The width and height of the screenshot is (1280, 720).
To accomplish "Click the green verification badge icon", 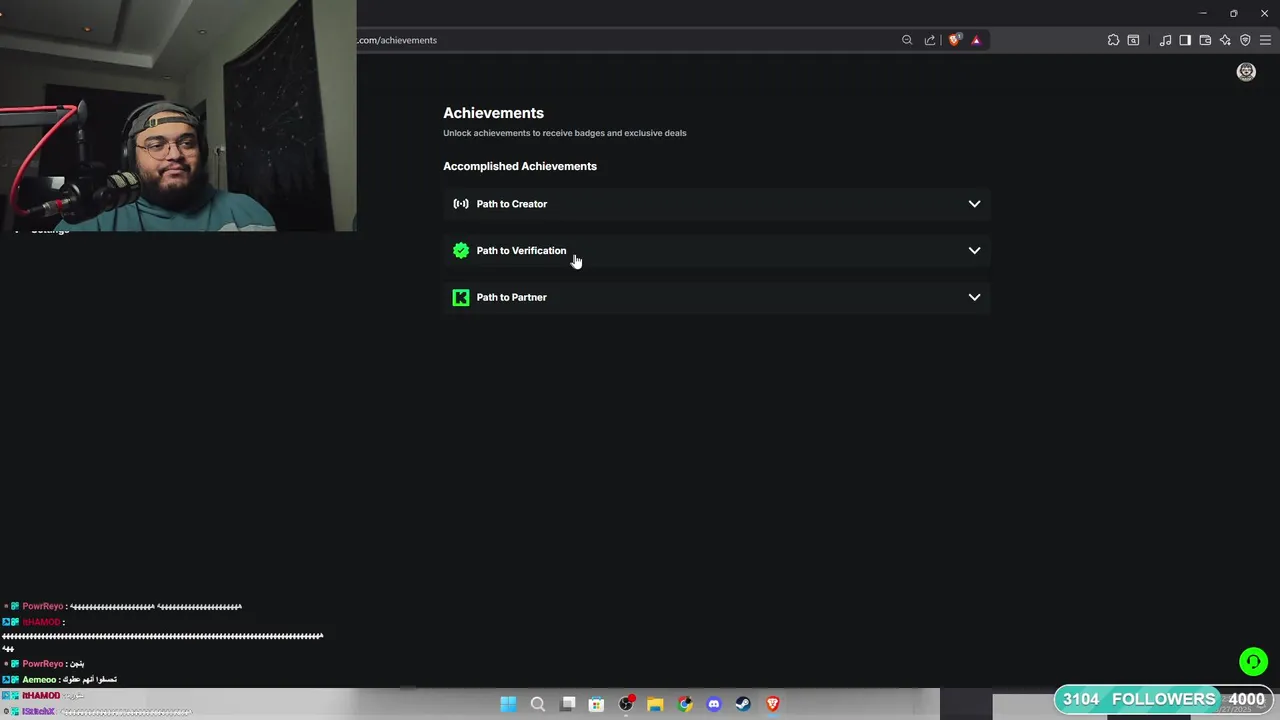I will (x=461, y=251).
